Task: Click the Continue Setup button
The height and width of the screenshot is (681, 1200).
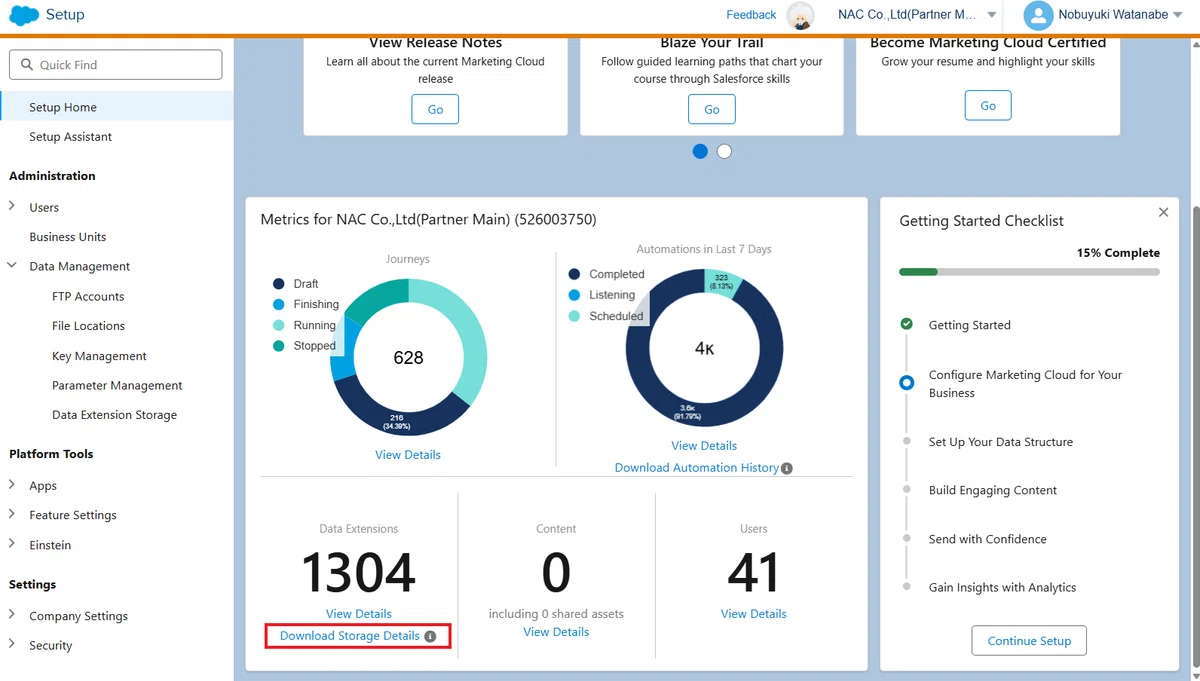Action: 1029,641
